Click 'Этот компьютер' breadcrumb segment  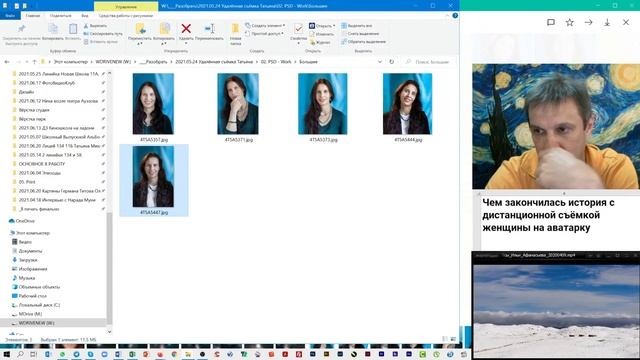(71, 62)
